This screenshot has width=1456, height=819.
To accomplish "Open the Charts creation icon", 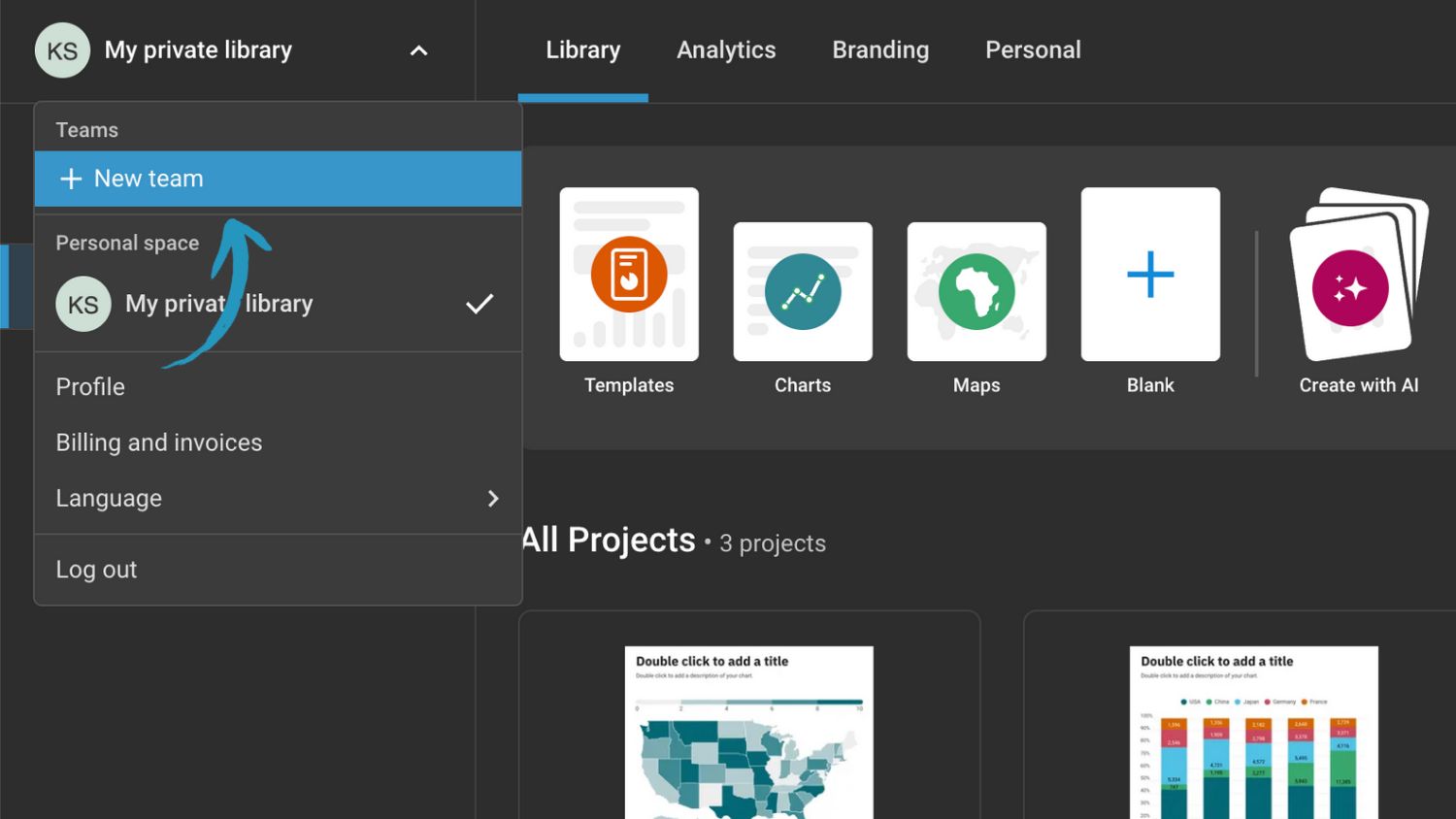I will click(803, 291).
